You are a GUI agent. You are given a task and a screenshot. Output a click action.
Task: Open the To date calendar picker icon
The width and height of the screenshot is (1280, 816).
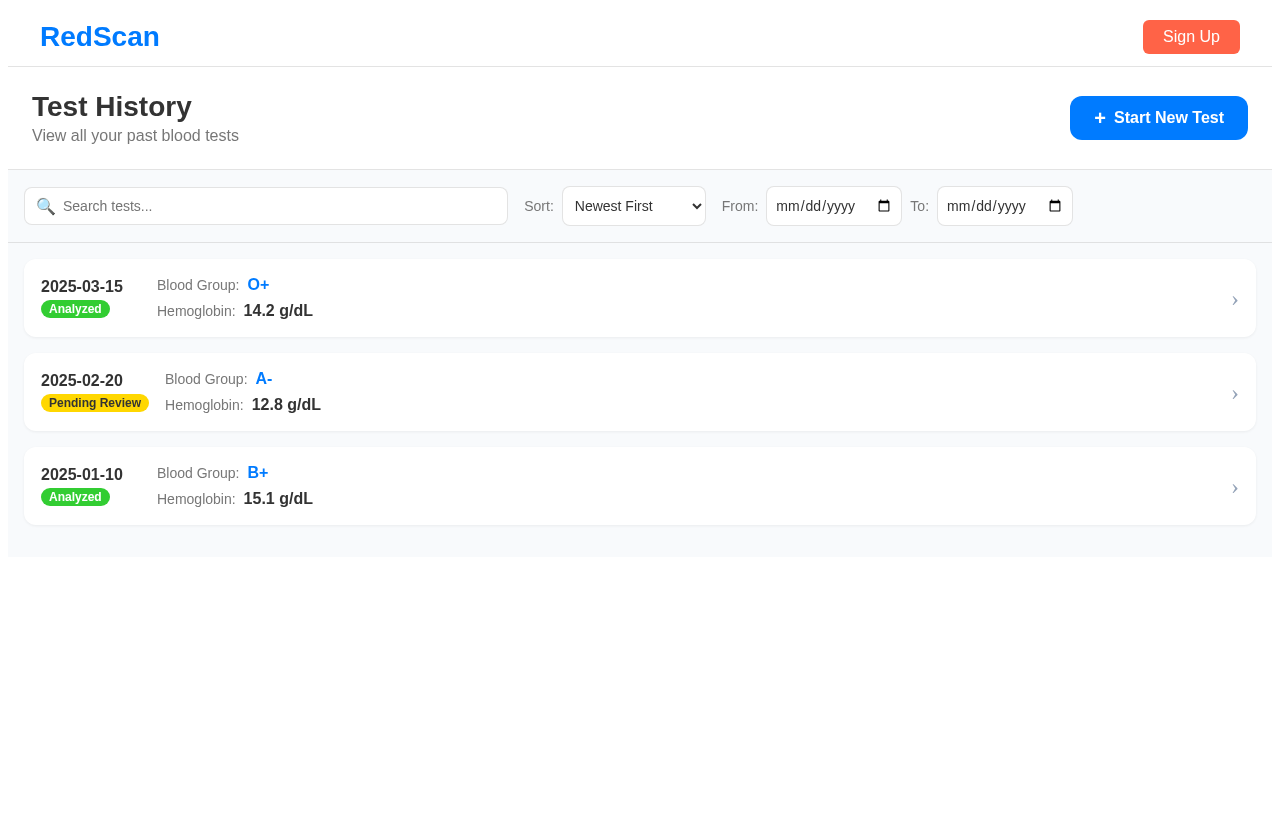[1055, 206]
